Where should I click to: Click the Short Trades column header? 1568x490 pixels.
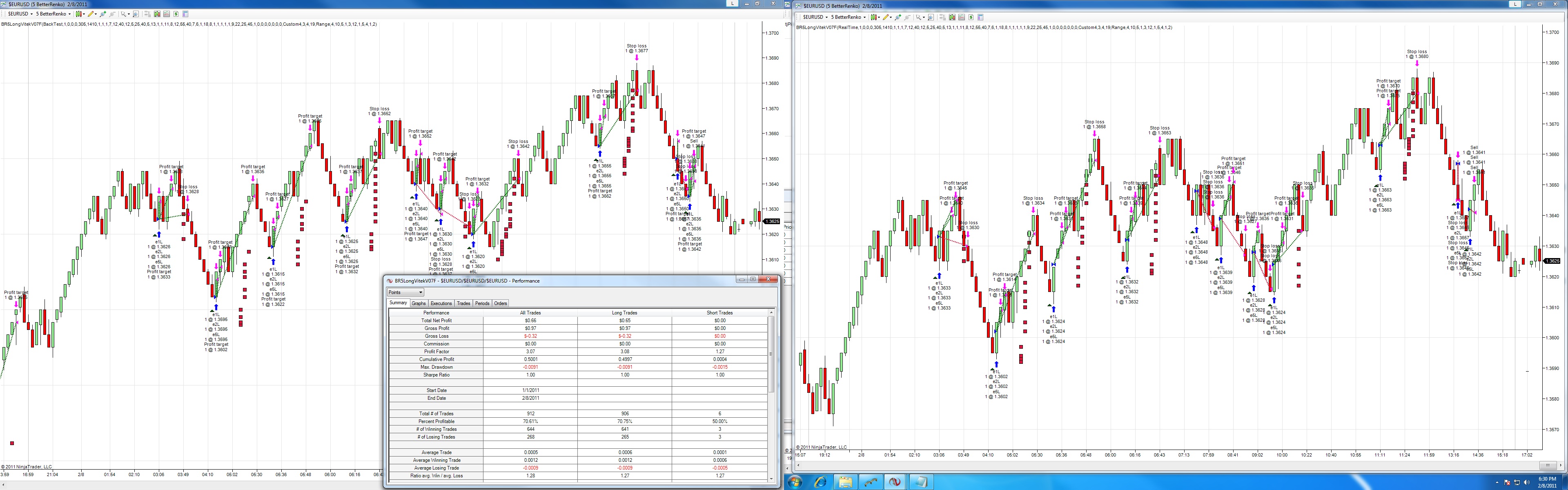pos(719,313)
